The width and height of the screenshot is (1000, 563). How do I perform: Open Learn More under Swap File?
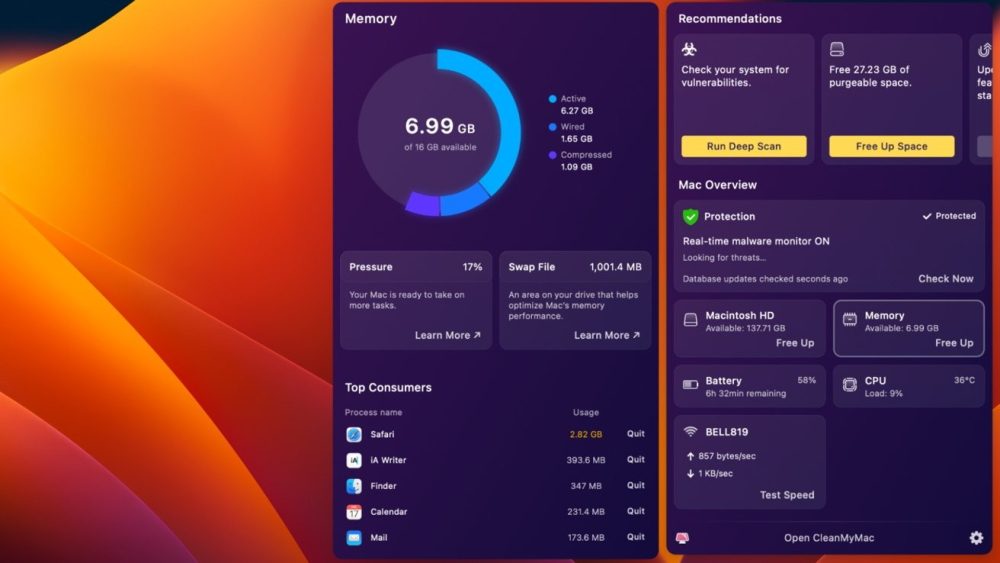tap(606, 336)
